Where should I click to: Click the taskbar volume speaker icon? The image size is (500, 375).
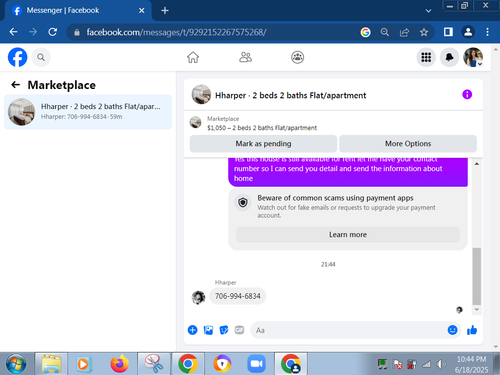coord(441,364)
